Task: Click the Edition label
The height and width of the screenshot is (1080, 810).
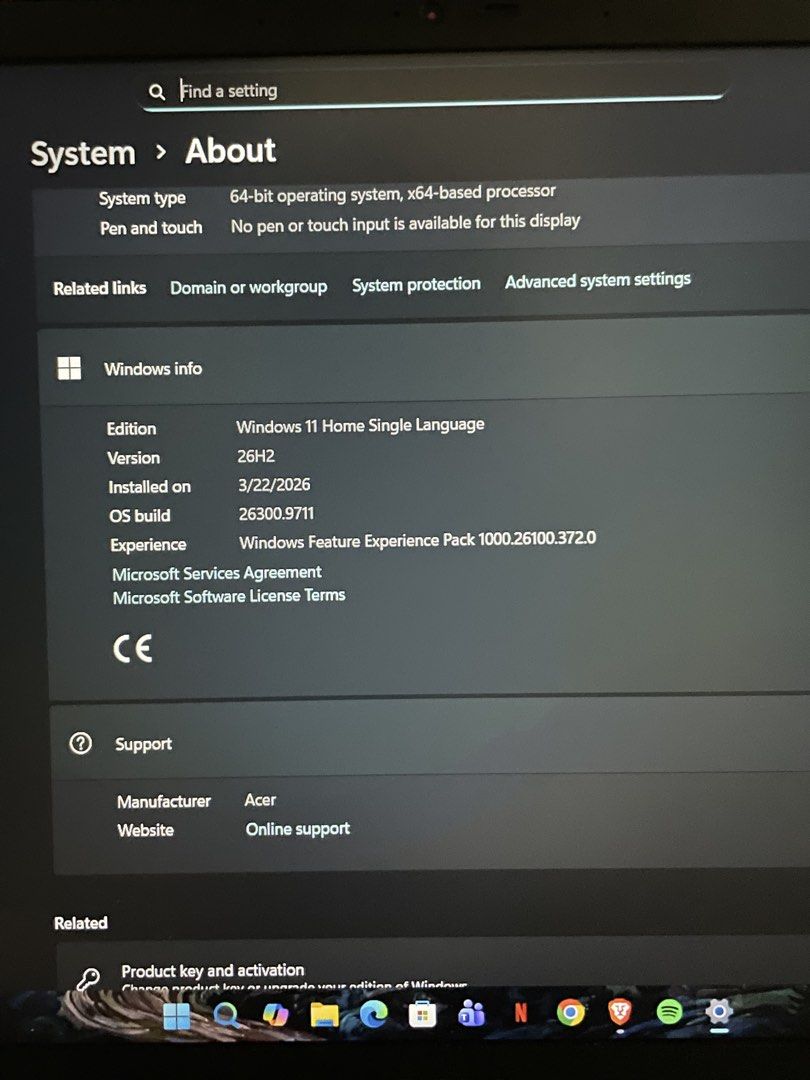Action: [x=132, y=428]
